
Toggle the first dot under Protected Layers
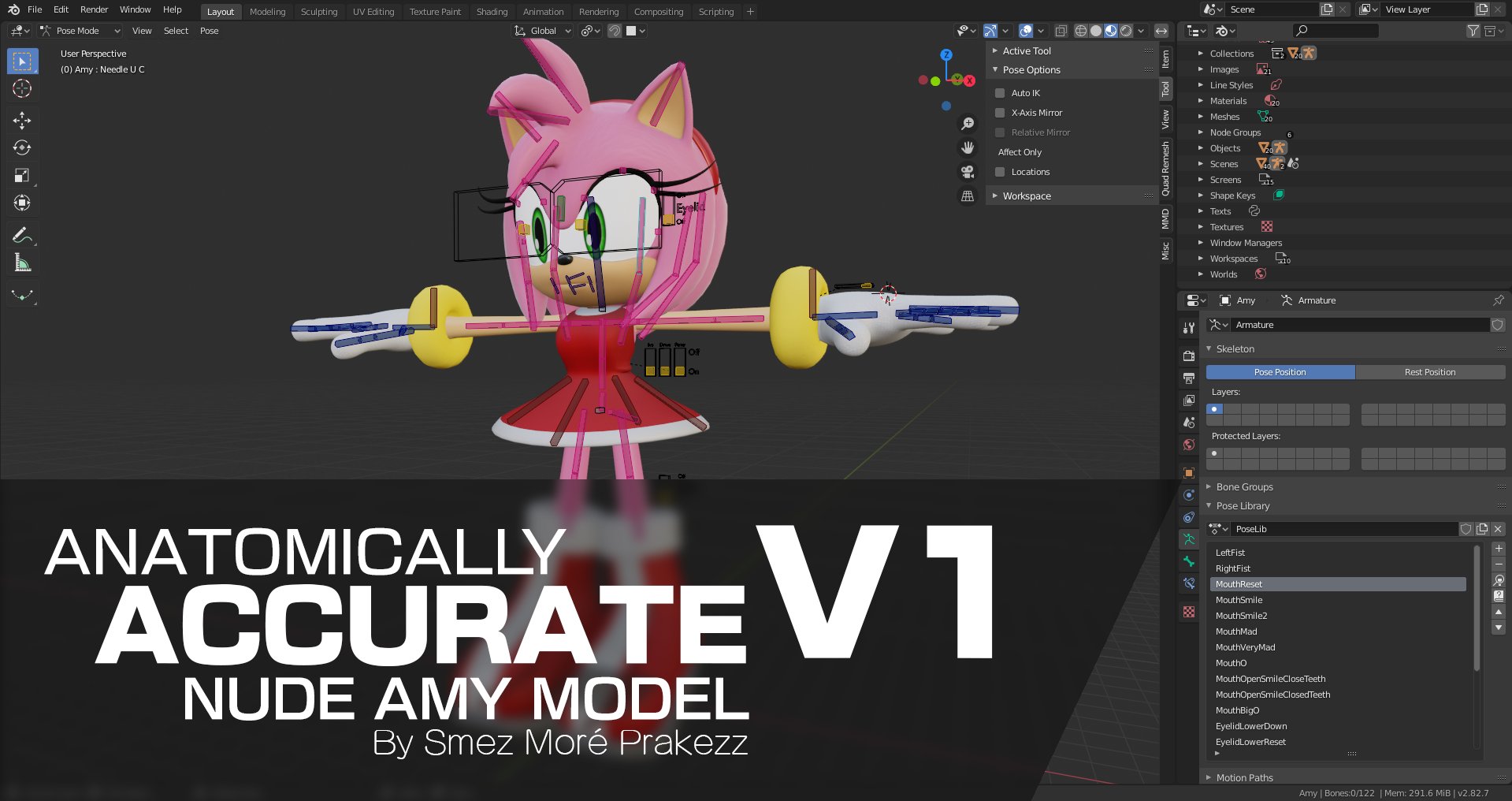pos(1215,453)
